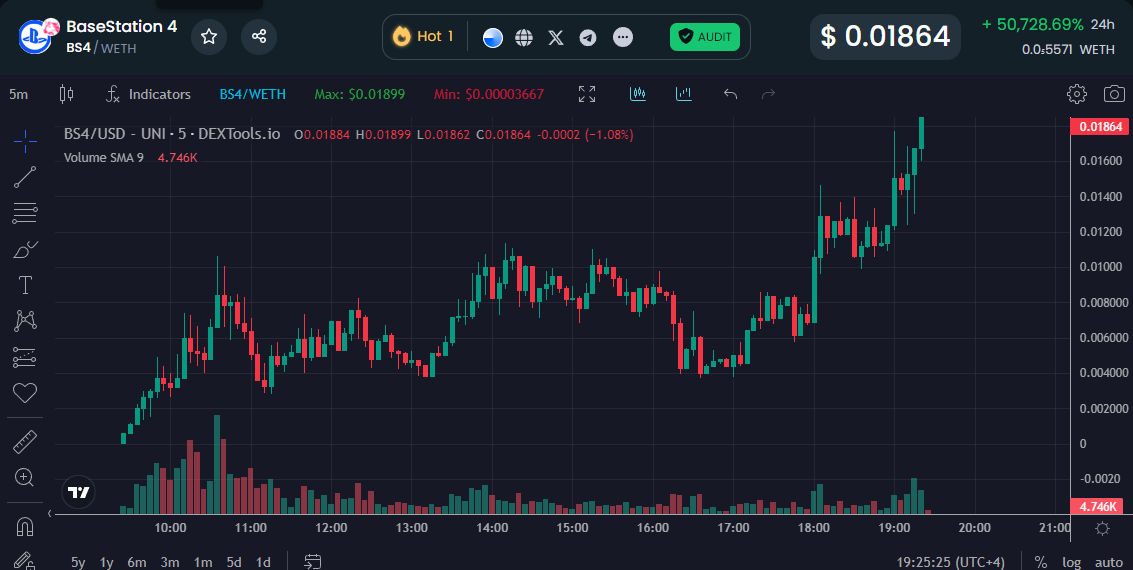1133x570 pixels.
Task: Open the token's X social link
Action: point(556,38)
